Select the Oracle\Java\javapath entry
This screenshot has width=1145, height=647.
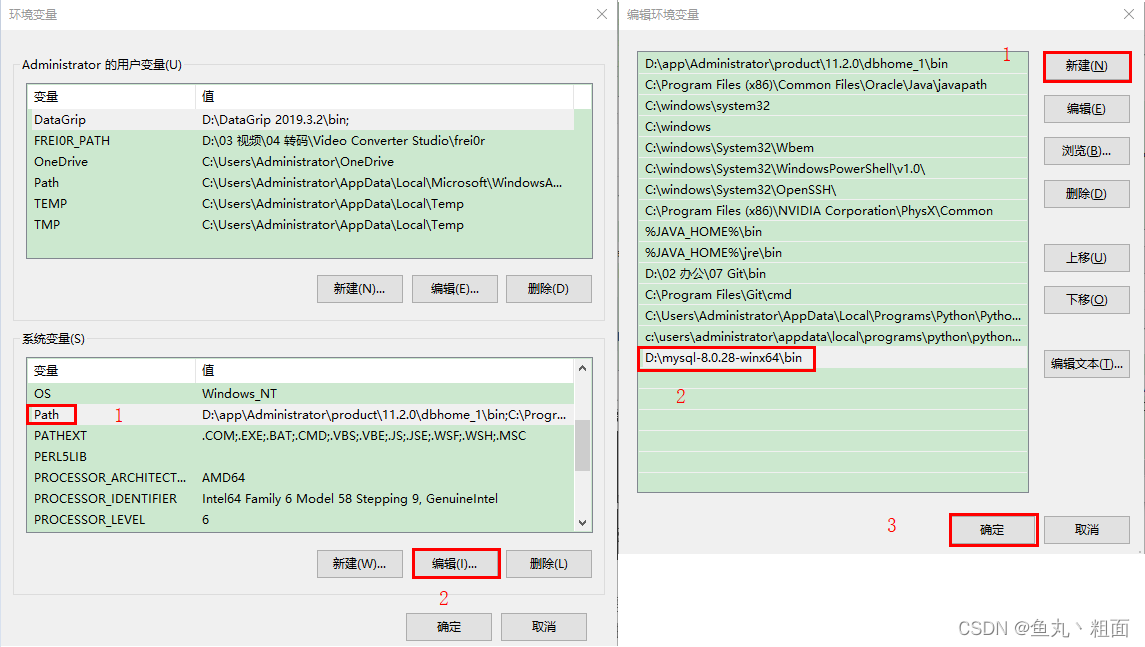coord(832,85)
